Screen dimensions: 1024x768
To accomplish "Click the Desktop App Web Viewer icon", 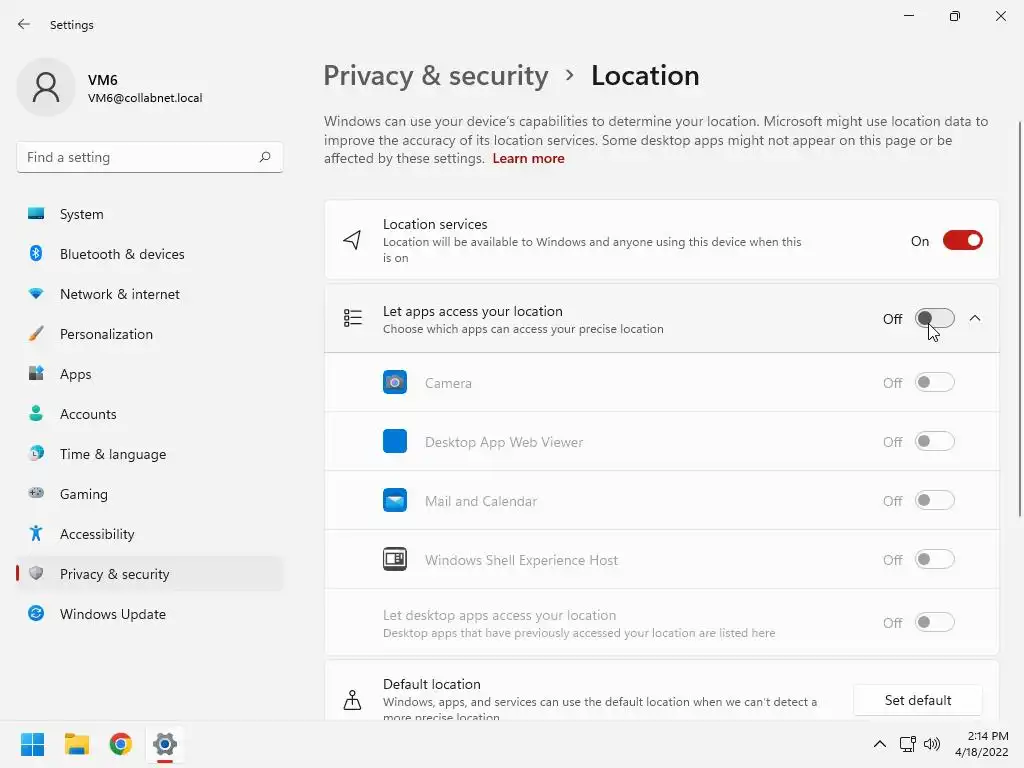I will 395,441.
